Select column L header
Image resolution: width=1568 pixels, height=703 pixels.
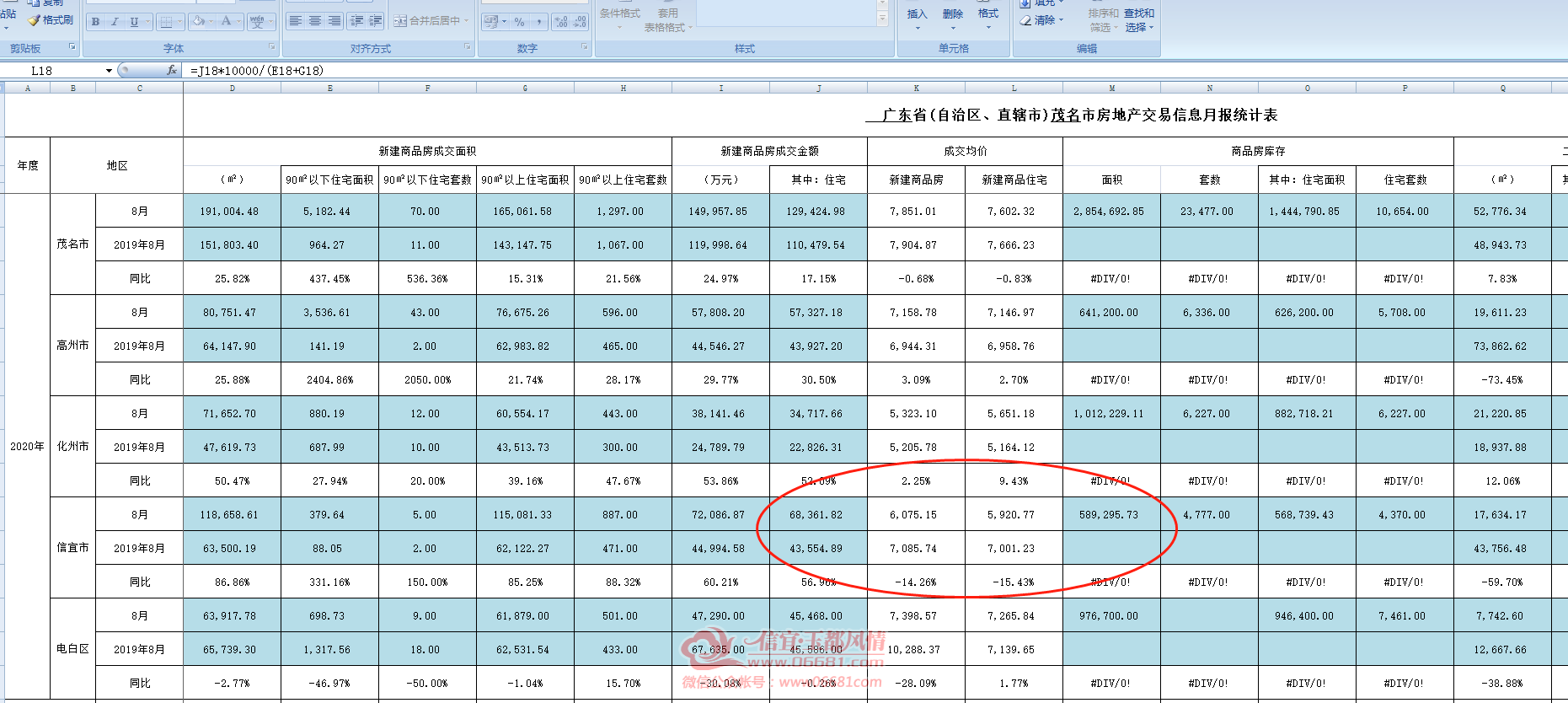(x=1014, y=88)
